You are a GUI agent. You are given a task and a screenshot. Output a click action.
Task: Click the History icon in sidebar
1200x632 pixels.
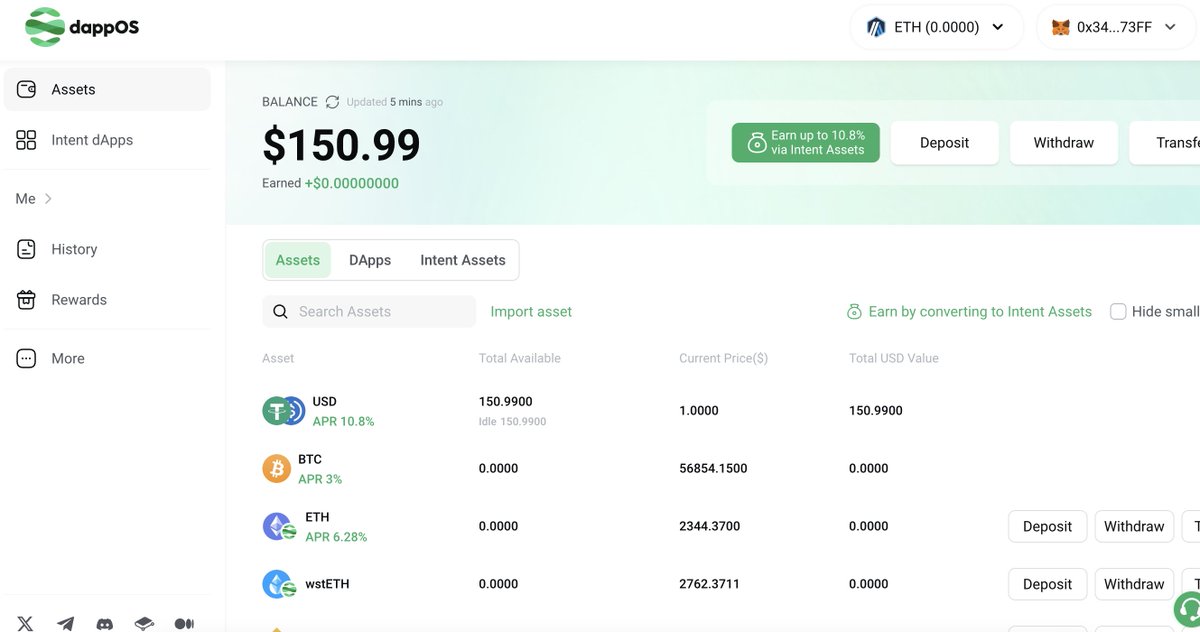point(27,249)
